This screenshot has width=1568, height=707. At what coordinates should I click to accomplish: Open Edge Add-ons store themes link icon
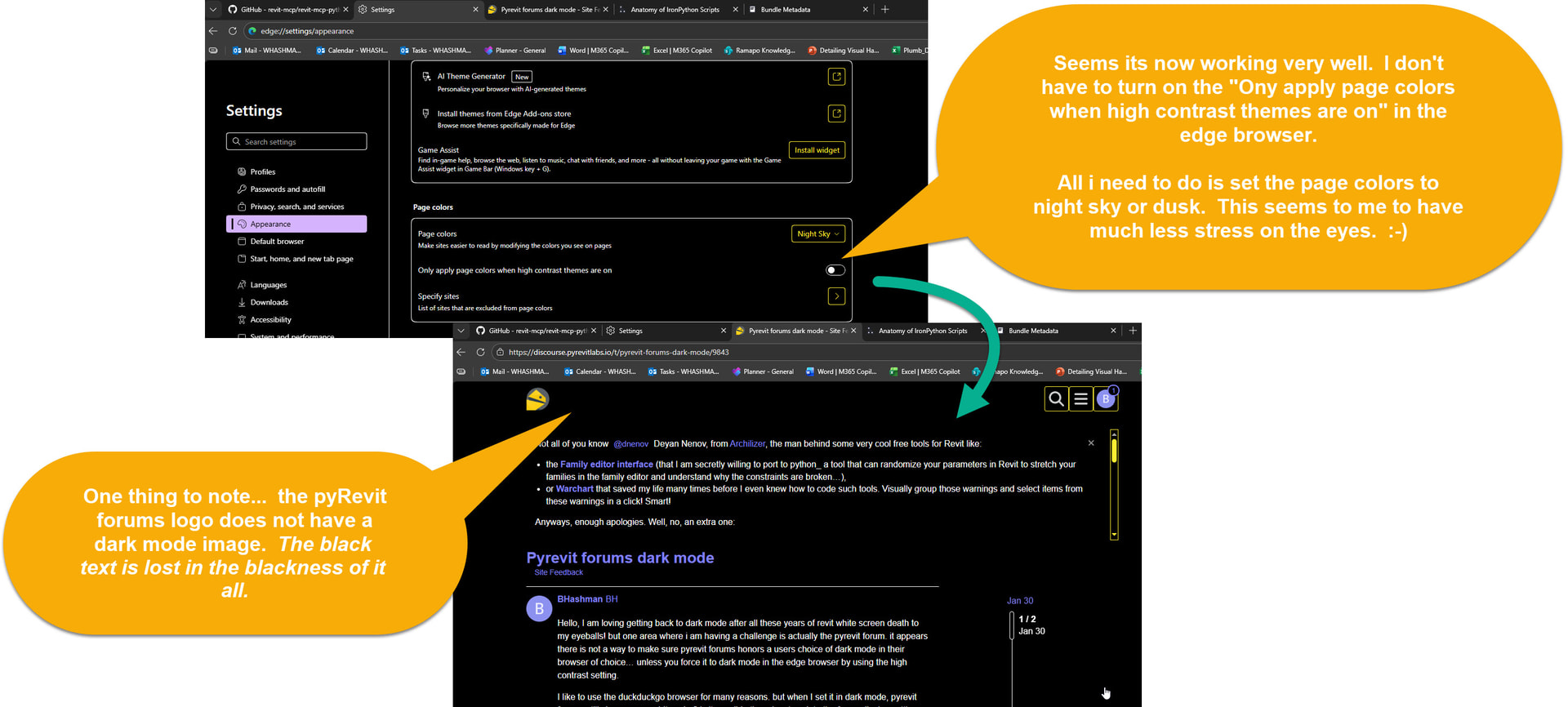836,113
